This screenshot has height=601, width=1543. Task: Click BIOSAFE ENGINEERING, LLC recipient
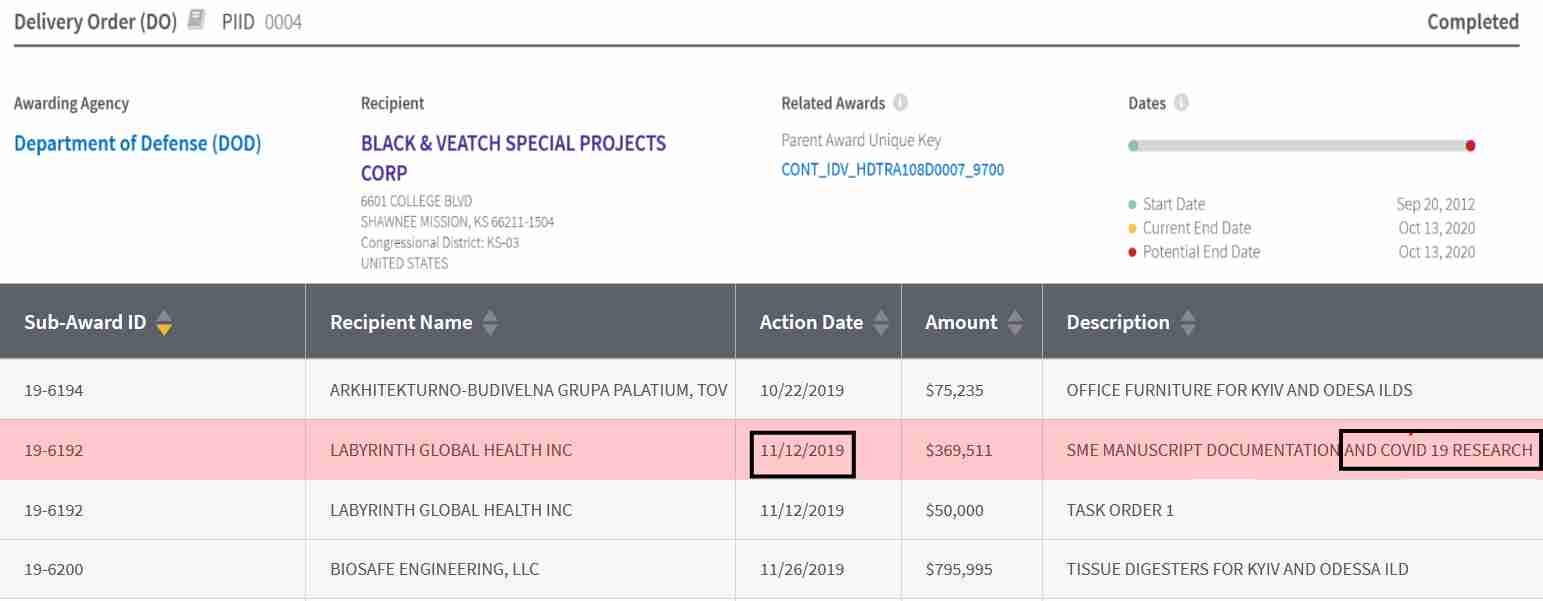(434, 570)
